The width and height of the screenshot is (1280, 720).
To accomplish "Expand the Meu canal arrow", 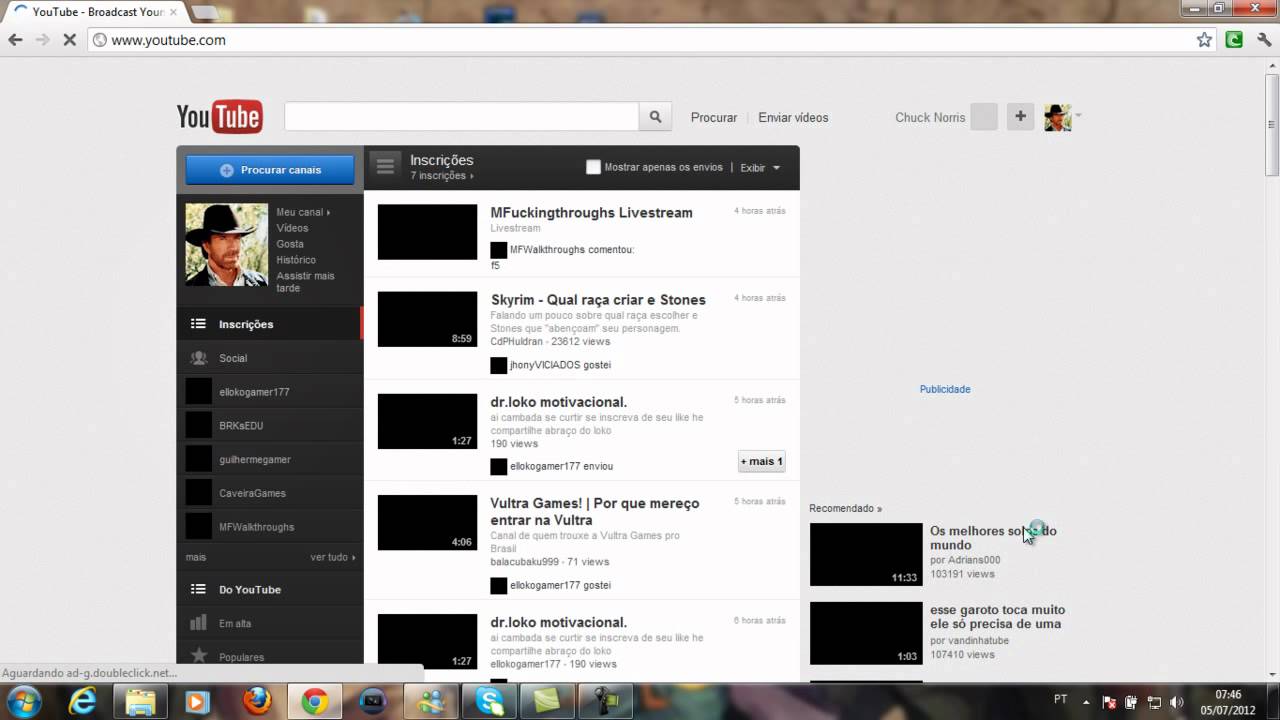I will pos(328,212).
